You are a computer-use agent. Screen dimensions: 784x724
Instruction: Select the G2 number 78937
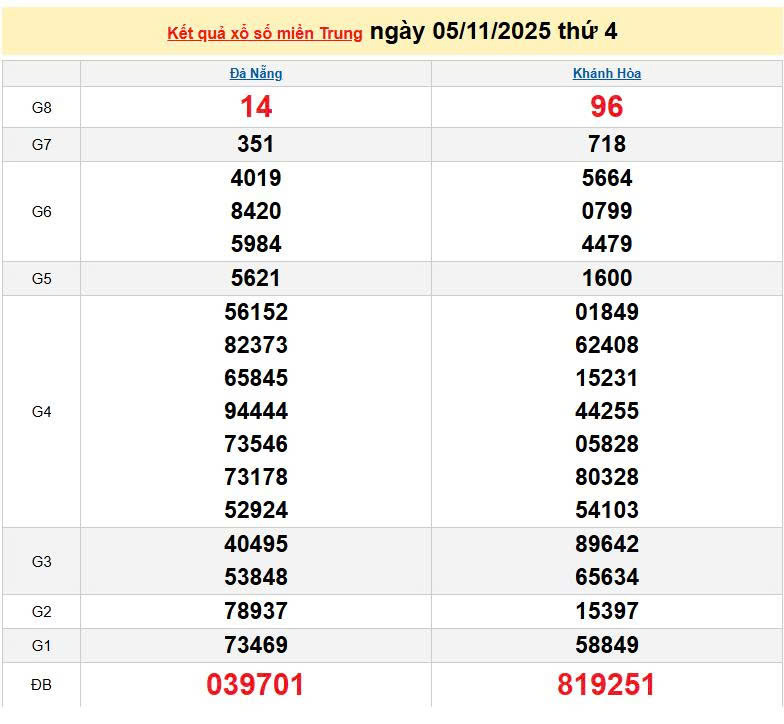256,611
